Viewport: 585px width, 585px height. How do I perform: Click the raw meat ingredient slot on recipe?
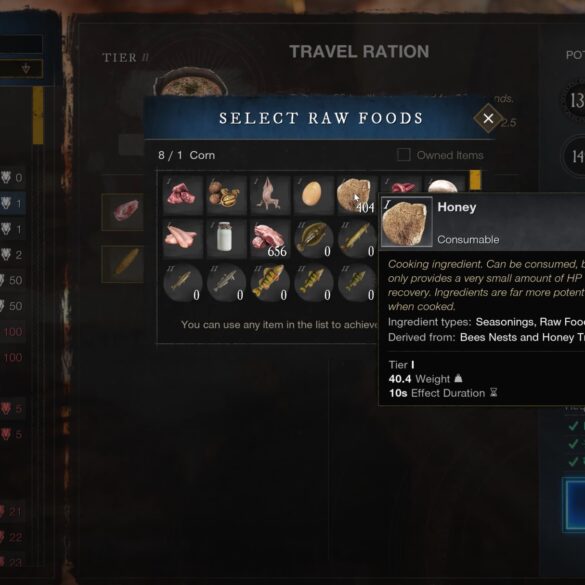(x=123, y=212)
